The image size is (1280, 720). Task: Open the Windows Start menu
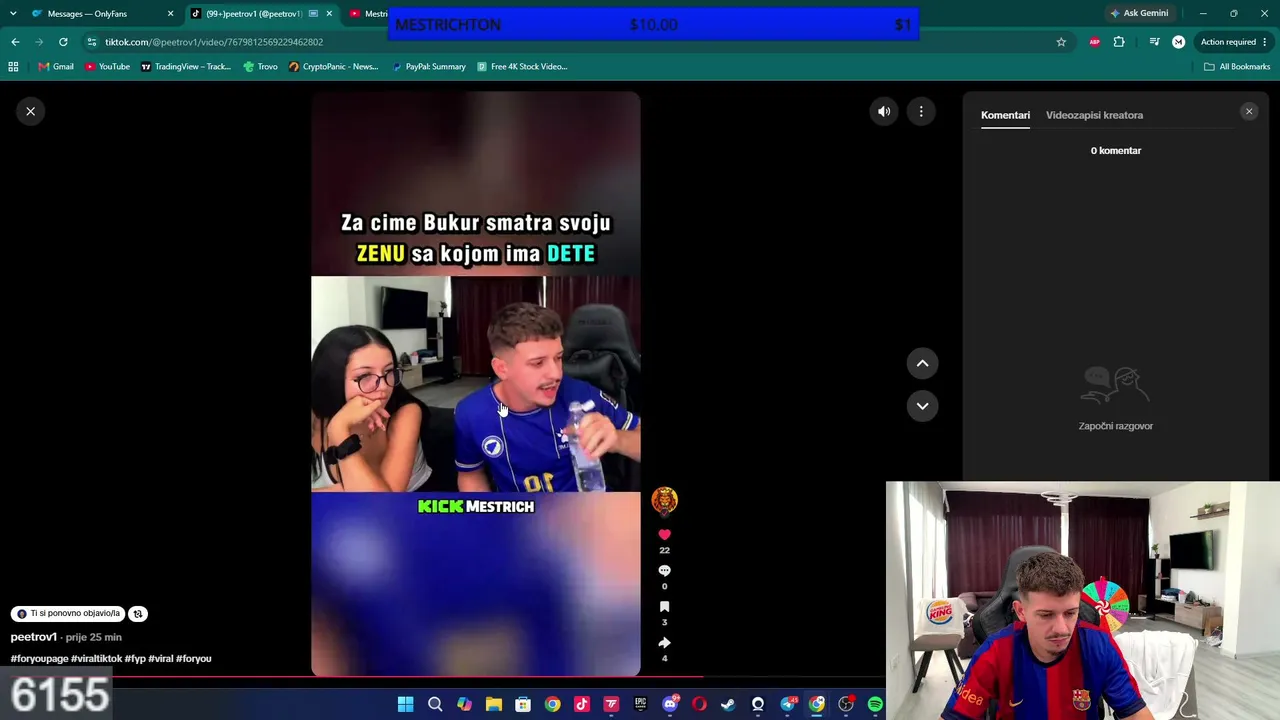pos(405,704)
